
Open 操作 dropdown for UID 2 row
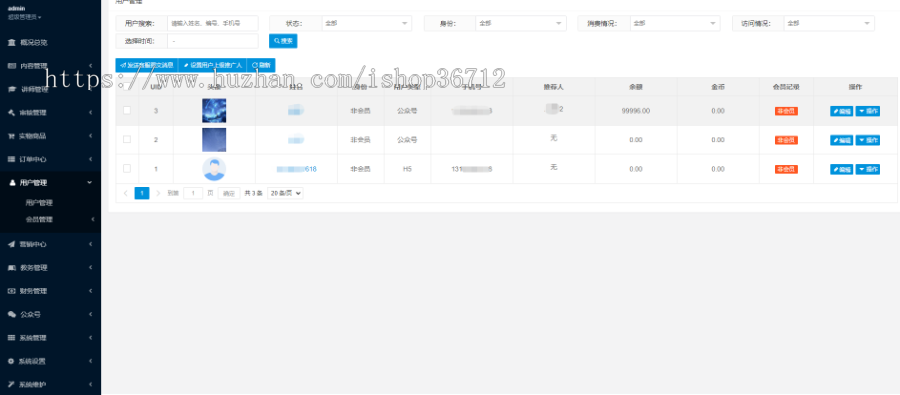[868, 140]
